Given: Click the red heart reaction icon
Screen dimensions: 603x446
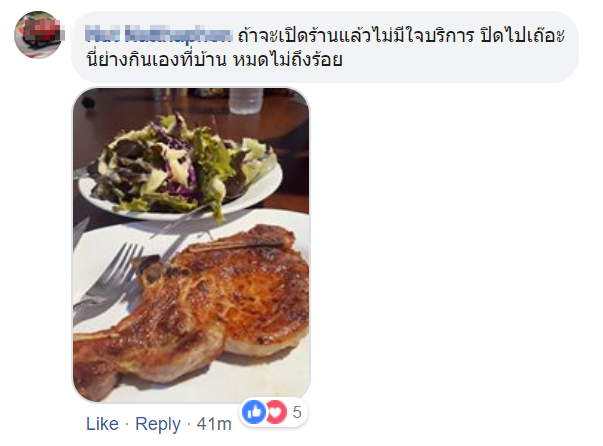Looking at the screenshot, I should [x=276, y=412].
